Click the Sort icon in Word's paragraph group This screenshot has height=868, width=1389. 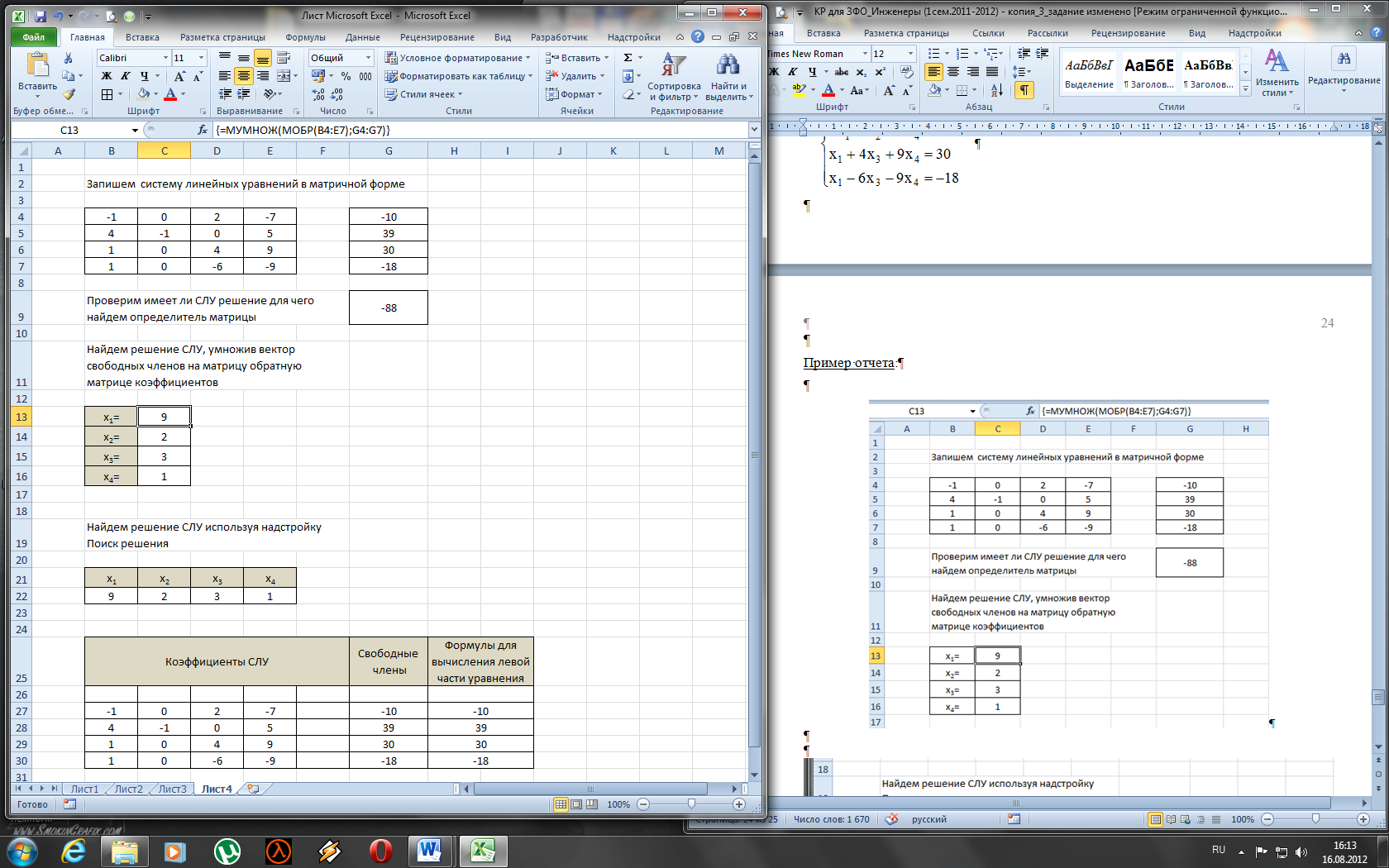tap(997, 90)
